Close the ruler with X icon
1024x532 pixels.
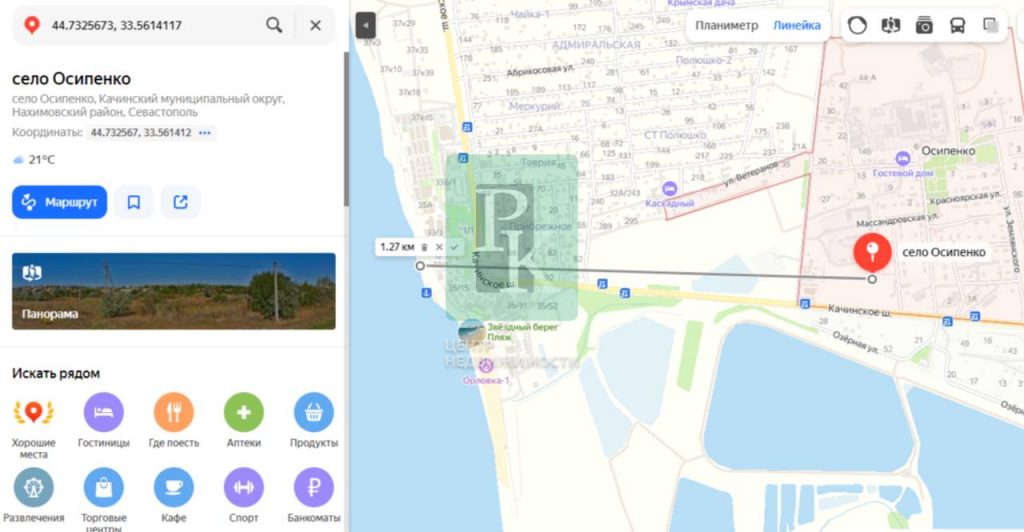pyautogui.click(x=439, y=247)
